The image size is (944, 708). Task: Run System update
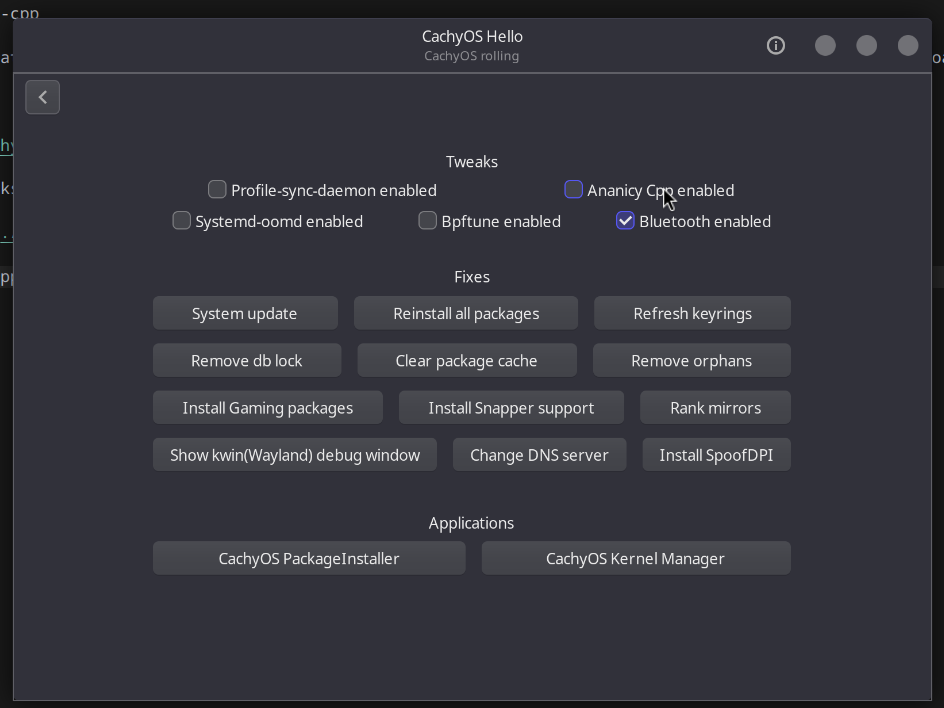pyautogui.click(x=245, y=313)
